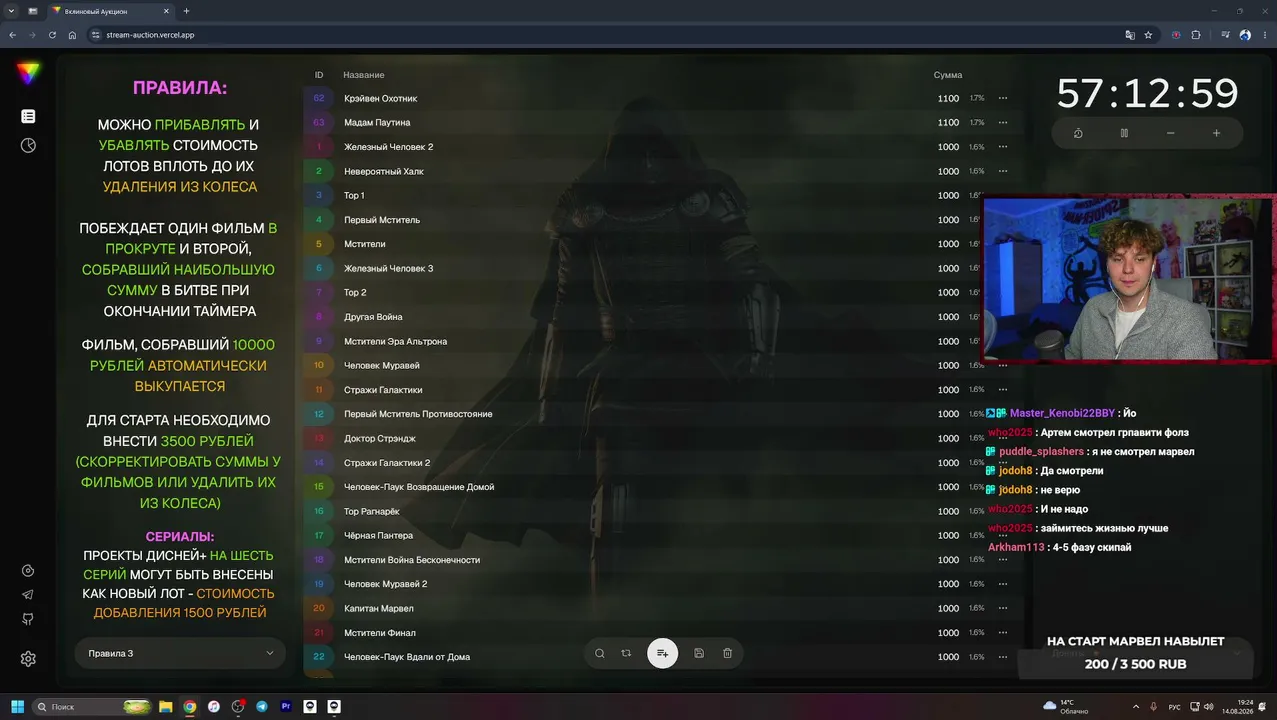This screenshot has width=1277, height=720.
Task: Pause the auction timer
Action: tap(1124, 133)
